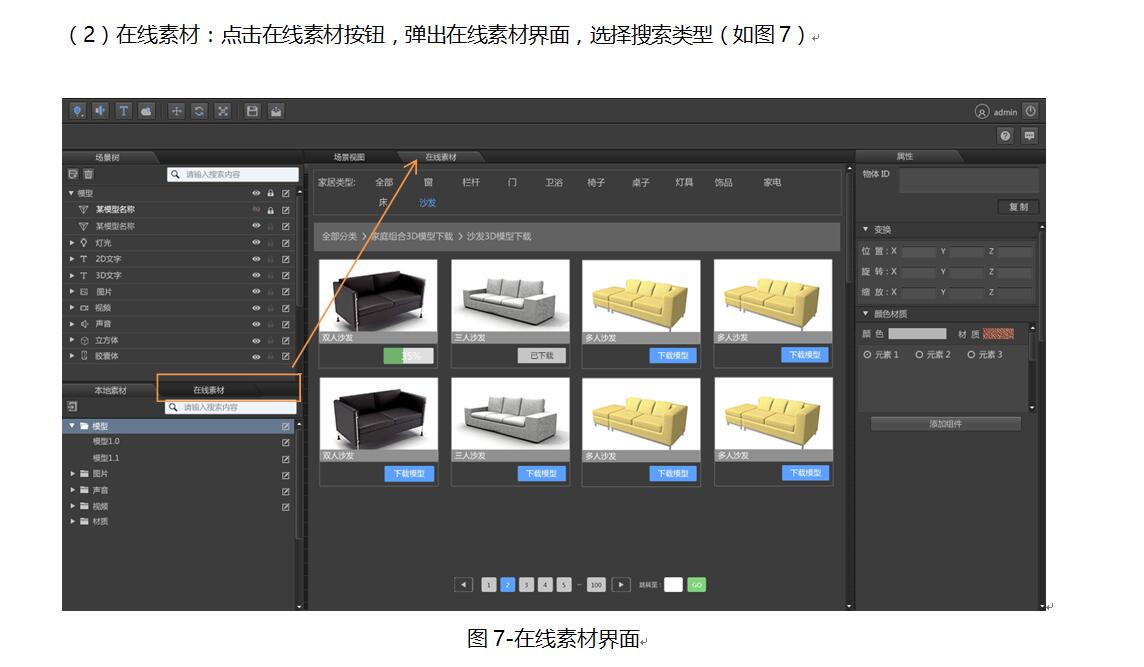Click the rotate/refresh tool icon

pos(200,111)
